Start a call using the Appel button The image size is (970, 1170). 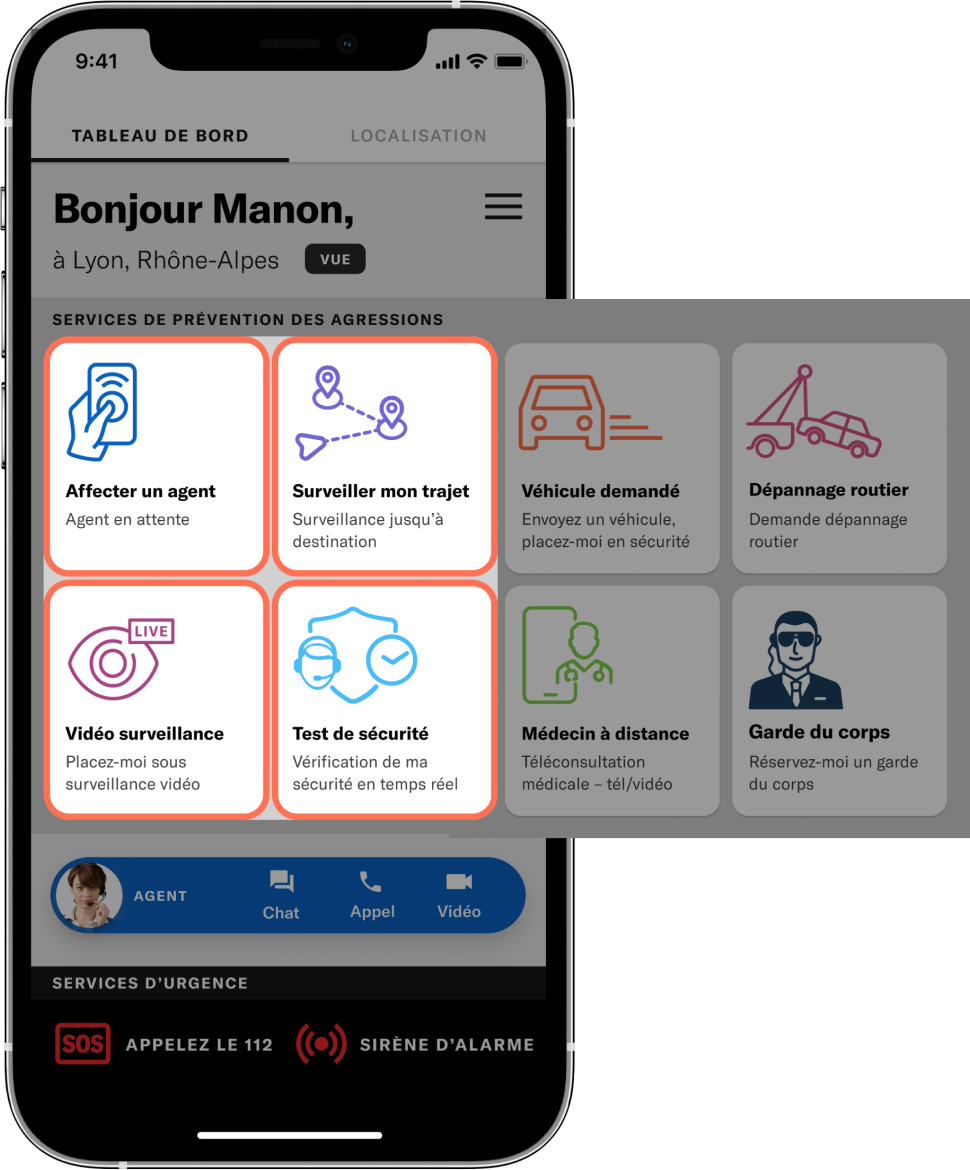(372, 895)
